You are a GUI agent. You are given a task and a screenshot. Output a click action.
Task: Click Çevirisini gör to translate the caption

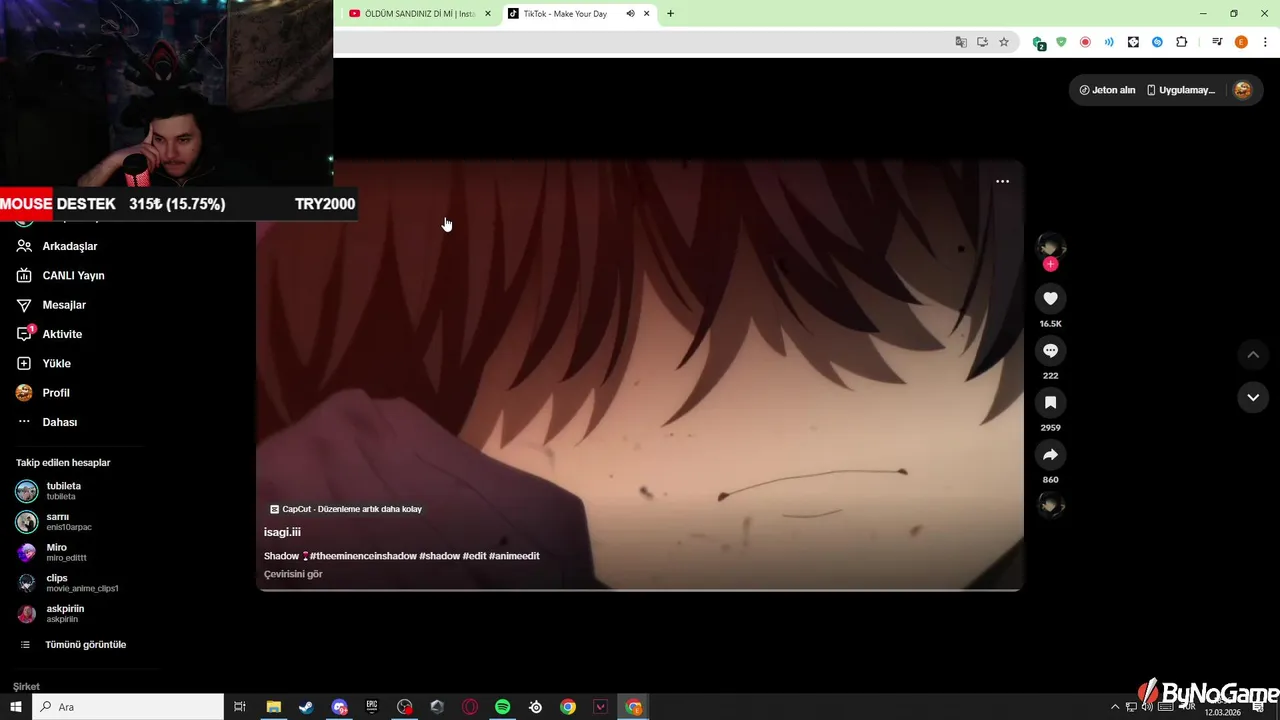(x=293, y=574)
